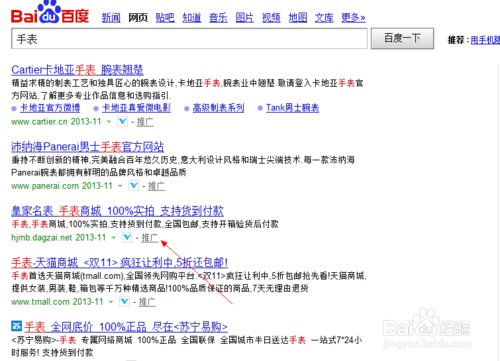The image size is (500, 361).
Task: Switch to the 图片 tab
Action: [245, 17]
